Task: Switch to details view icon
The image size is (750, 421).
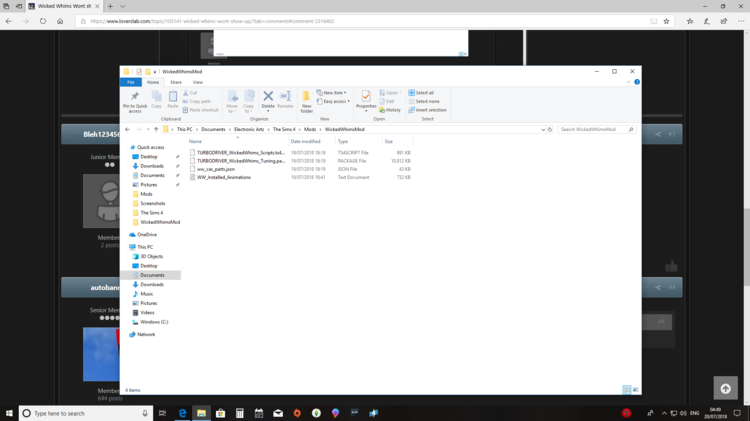Action: coord(627,390)
